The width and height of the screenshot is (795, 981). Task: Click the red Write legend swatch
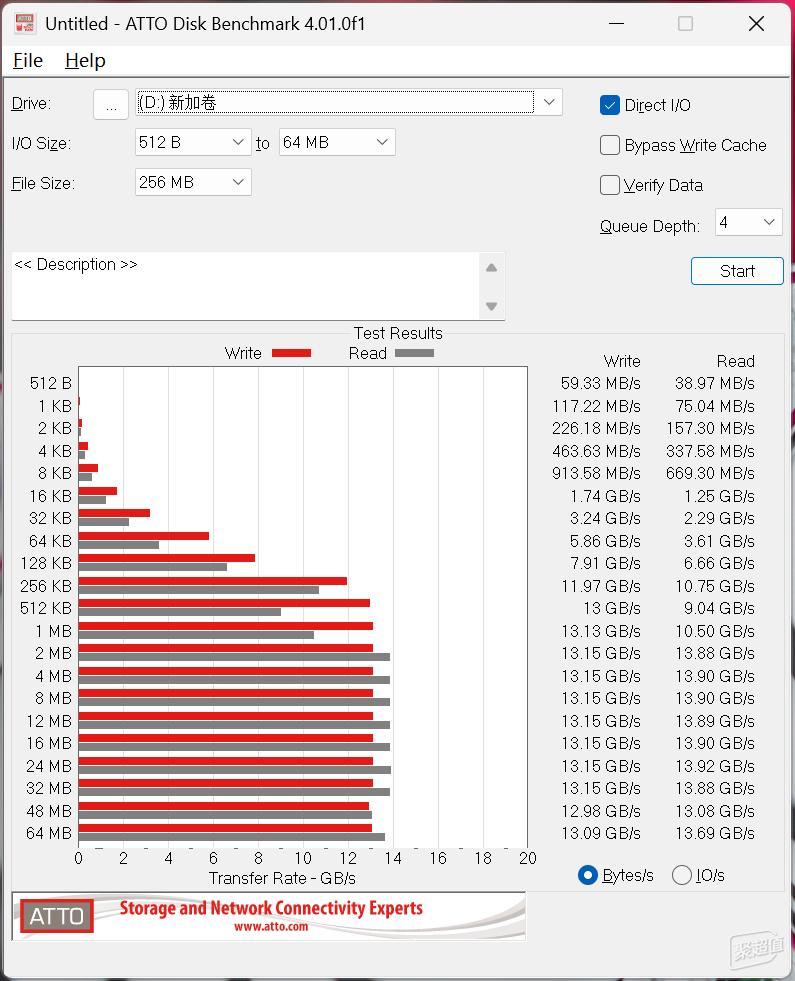[291, 353]
